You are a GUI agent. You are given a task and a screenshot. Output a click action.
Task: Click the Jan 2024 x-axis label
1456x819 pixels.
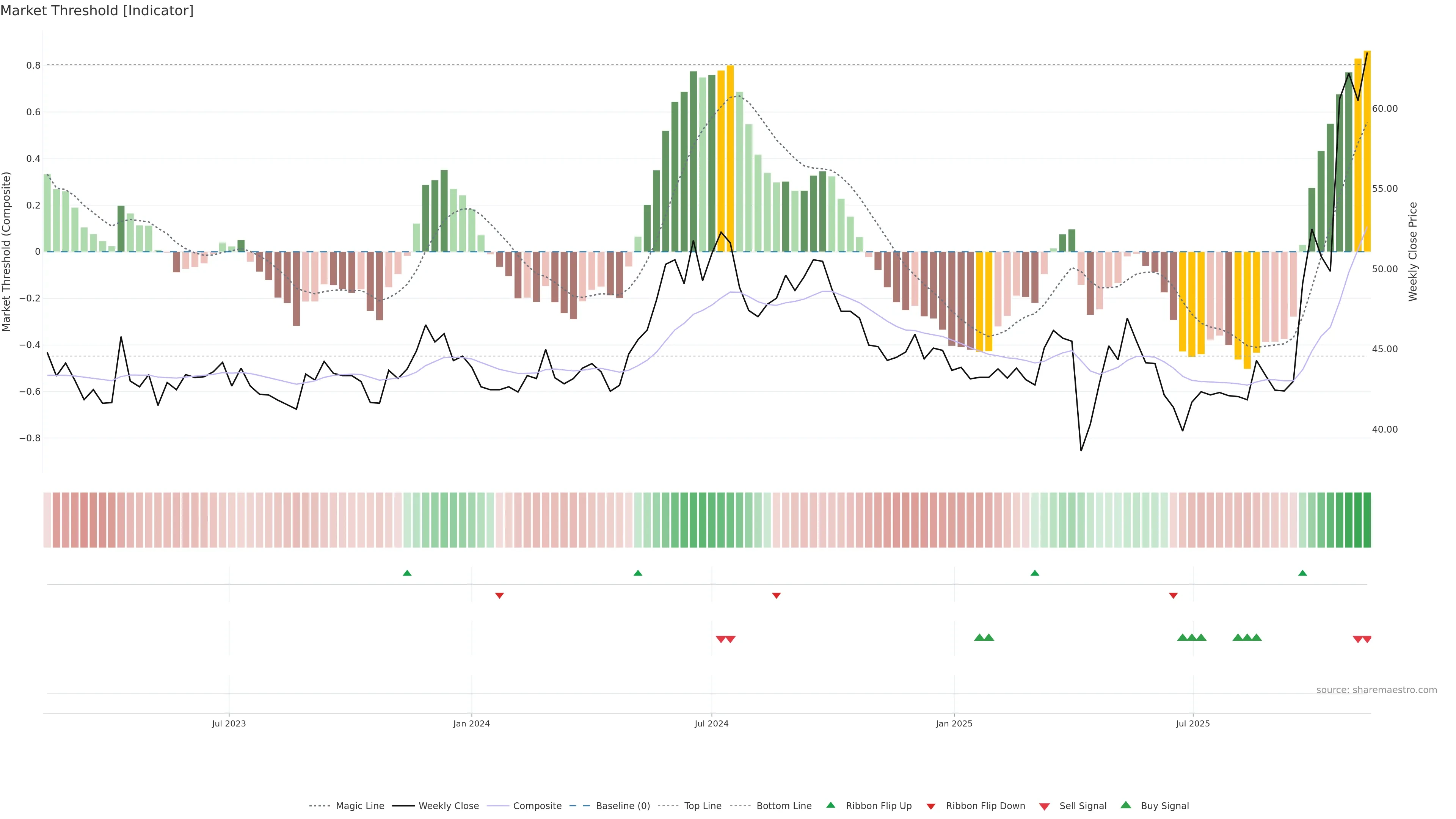point(471,723)
